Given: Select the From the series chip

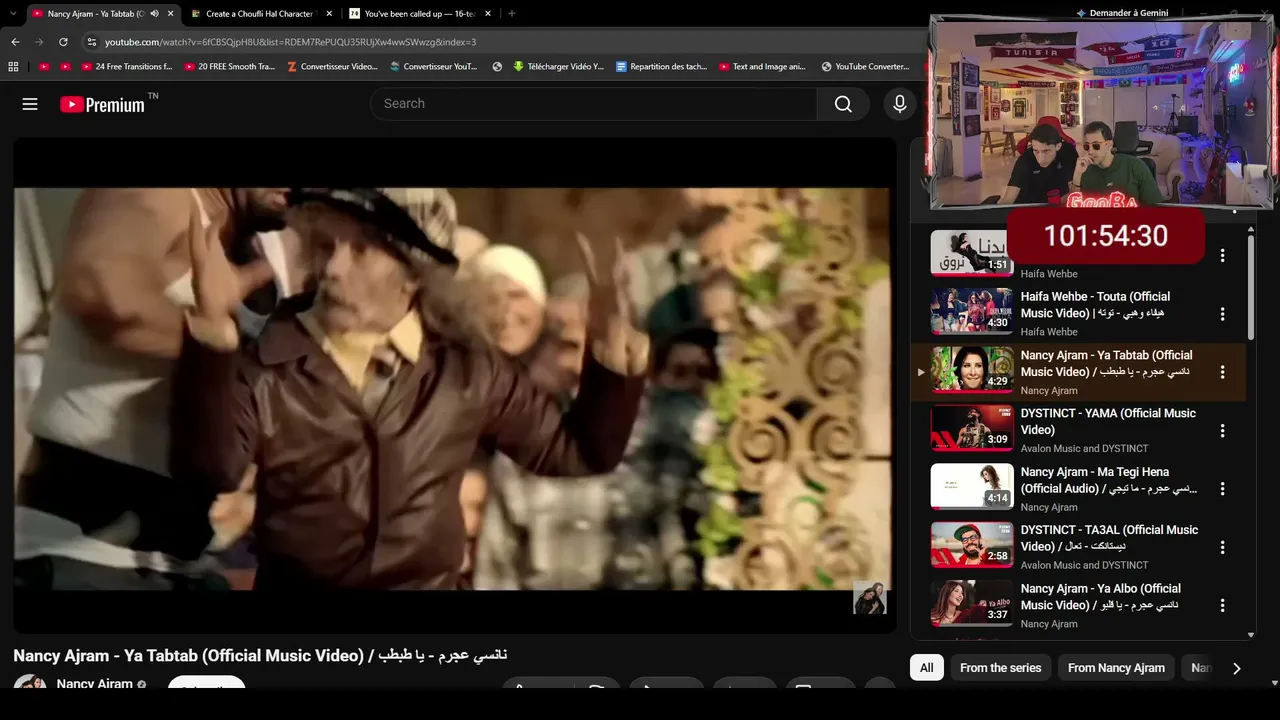Looking at the screenshot, I should [x=1000, y=668].
